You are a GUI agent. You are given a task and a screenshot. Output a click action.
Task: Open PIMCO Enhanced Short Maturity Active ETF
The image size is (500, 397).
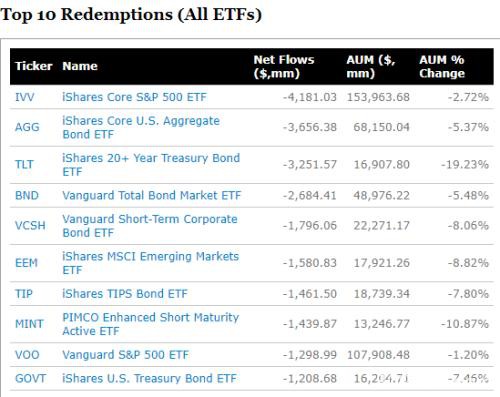tap(151, 324)
